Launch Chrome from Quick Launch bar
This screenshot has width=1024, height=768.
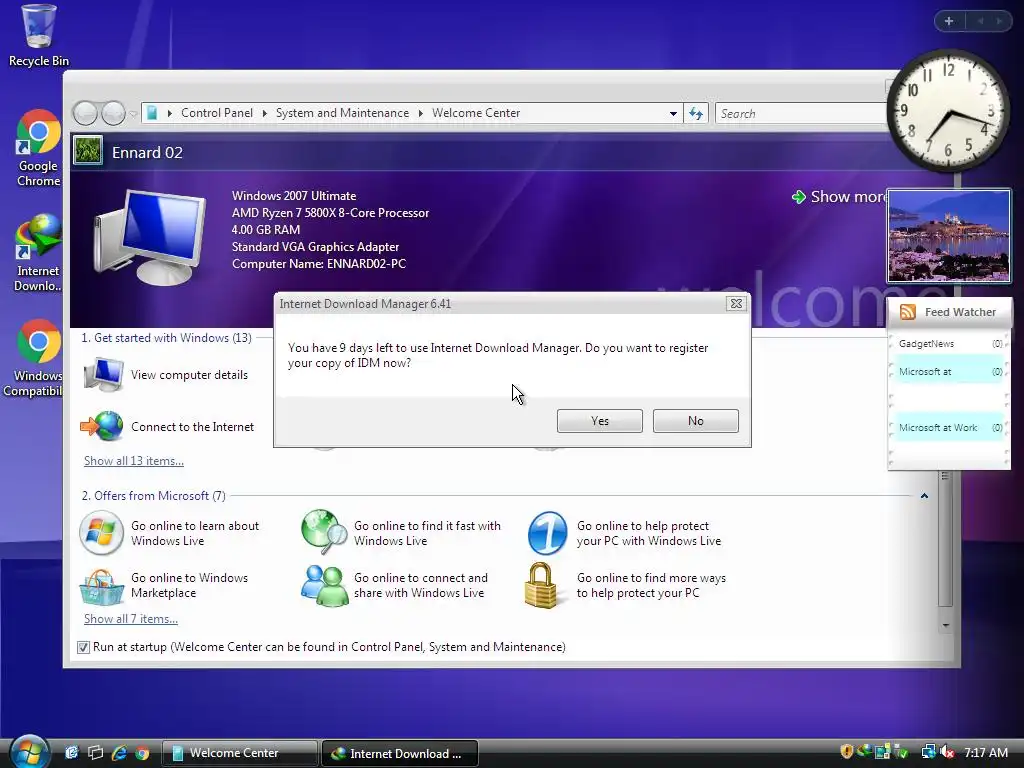(x=142, y=753)
